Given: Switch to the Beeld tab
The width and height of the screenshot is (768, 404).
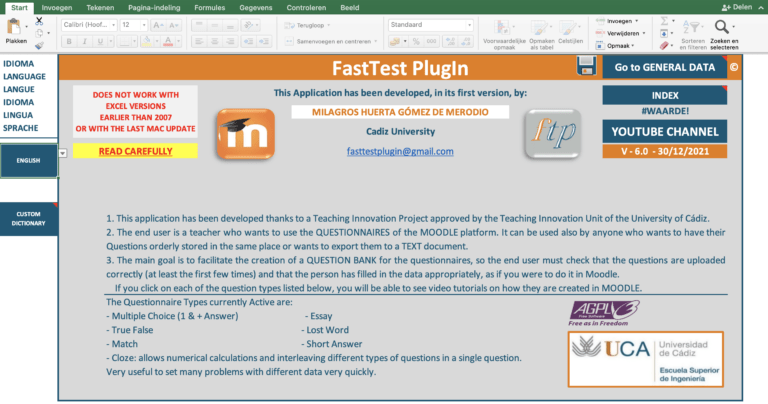Looking at the screenshot, I should 350,7.
